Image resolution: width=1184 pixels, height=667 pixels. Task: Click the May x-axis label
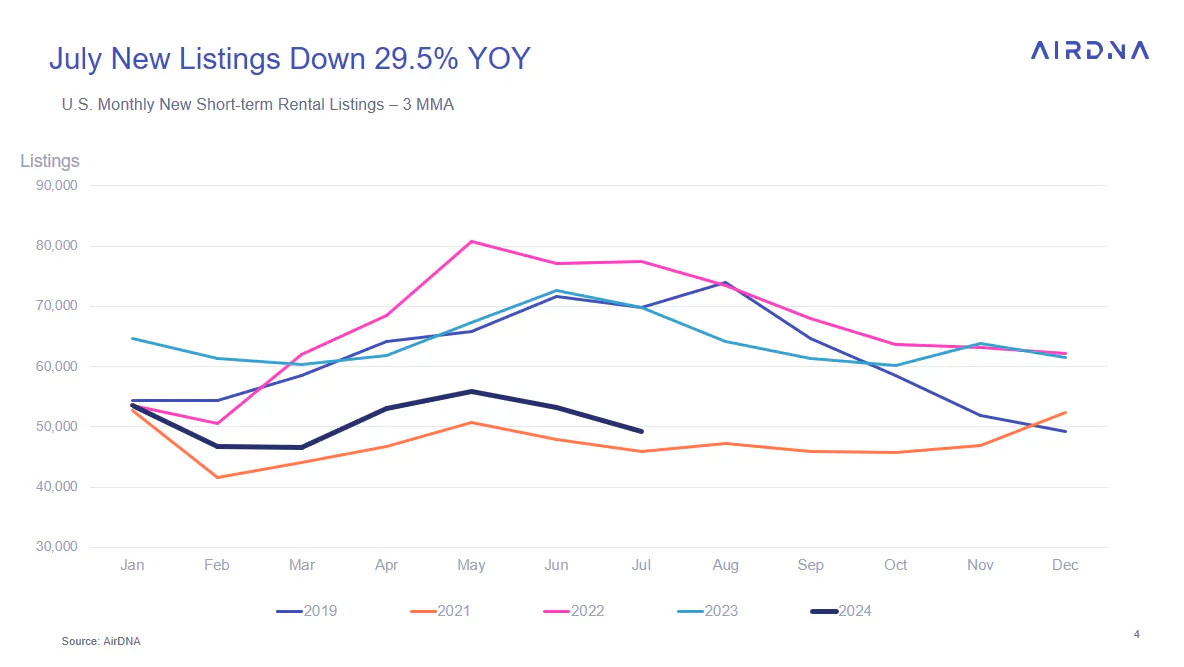(471, 565)
